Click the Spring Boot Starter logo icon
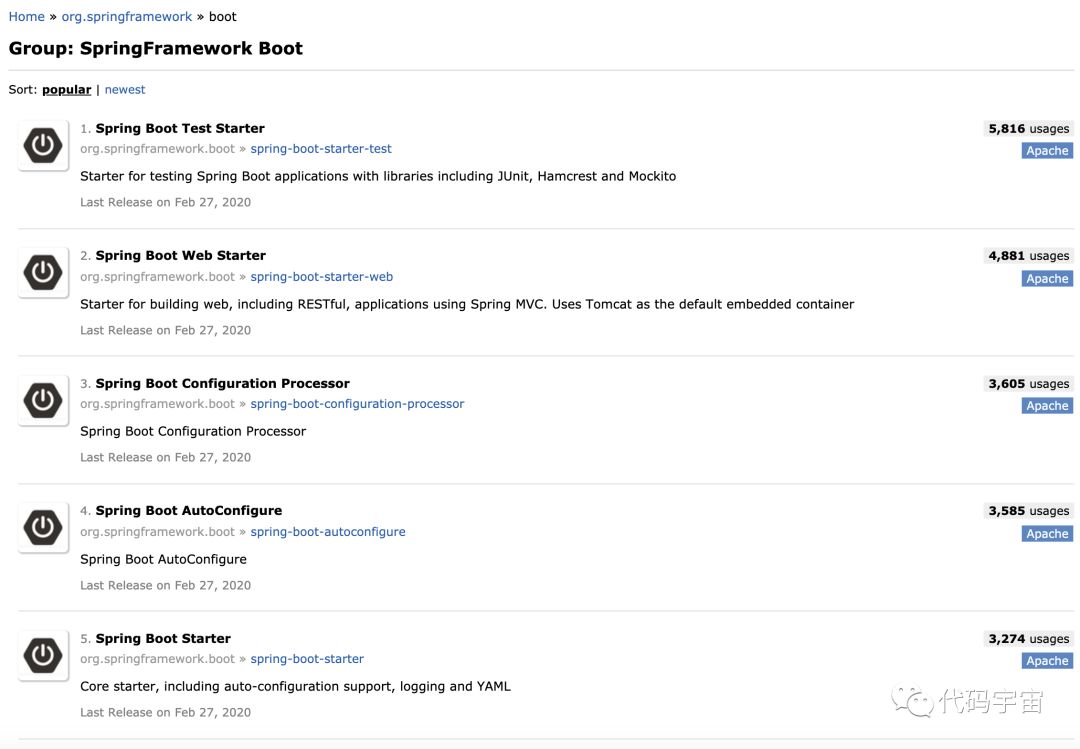Image resolution: width=1080 pixels, height=749 pixels. [x=42, y=656]
